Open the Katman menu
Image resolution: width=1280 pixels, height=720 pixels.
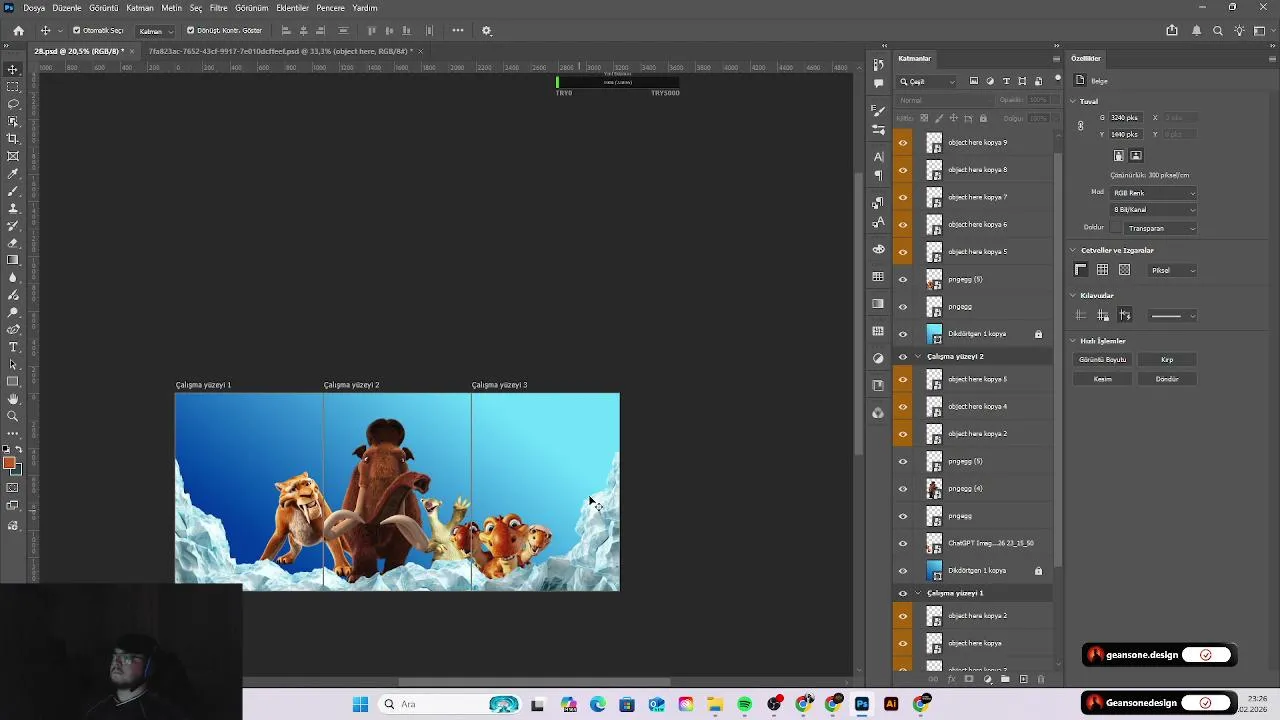coord(140,8)
